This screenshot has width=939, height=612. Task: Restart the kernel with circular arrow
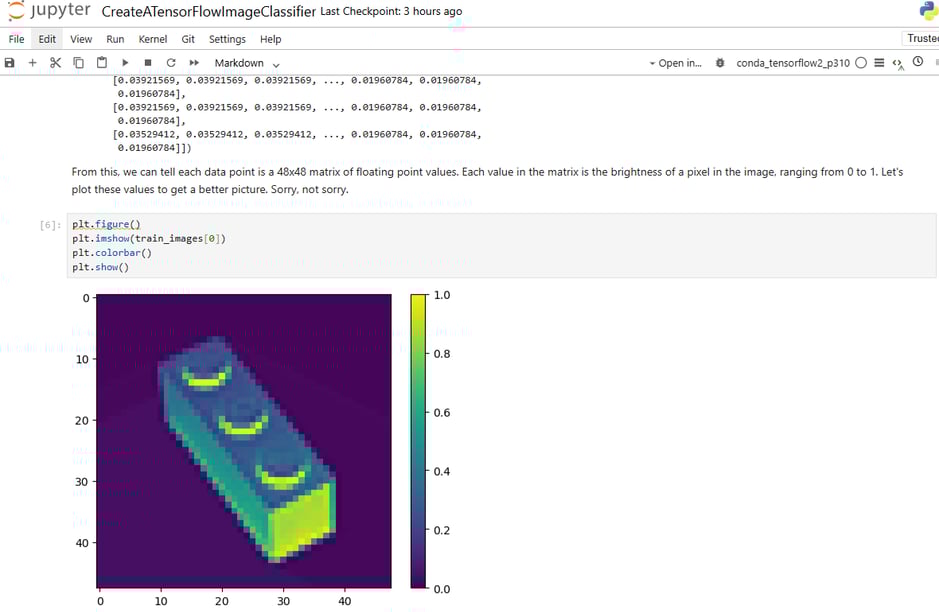click(x=171, y=63)
